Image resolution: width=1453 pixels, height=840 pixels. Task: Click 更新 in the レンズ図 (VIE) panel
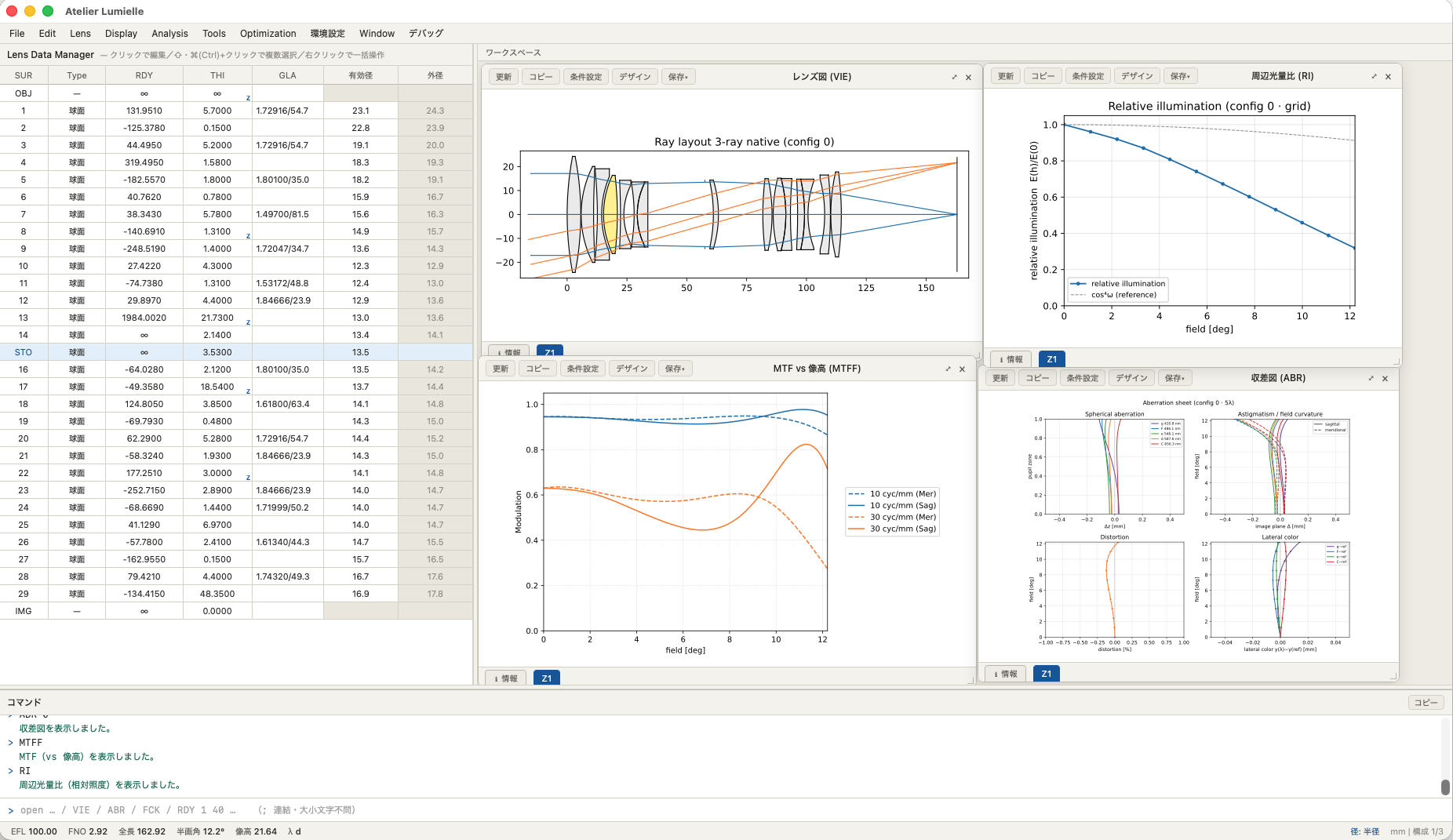[x=504, y=77]
